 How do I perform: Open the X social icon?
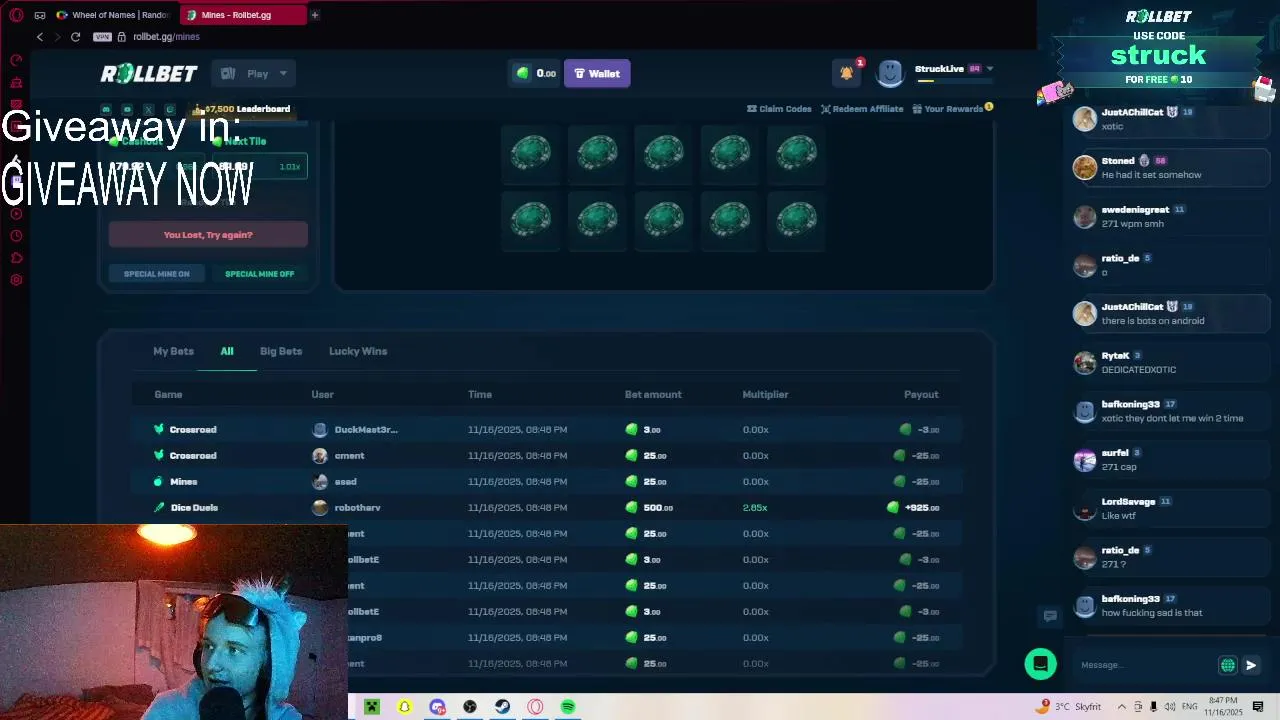(148, 109)
